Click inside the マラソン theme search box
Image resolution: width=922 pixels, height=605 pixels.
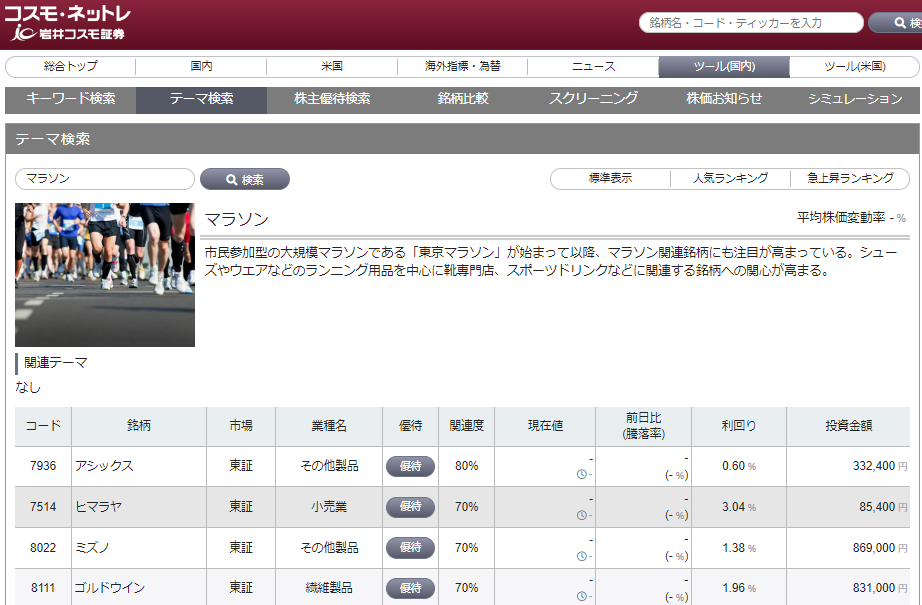(105, 179)
